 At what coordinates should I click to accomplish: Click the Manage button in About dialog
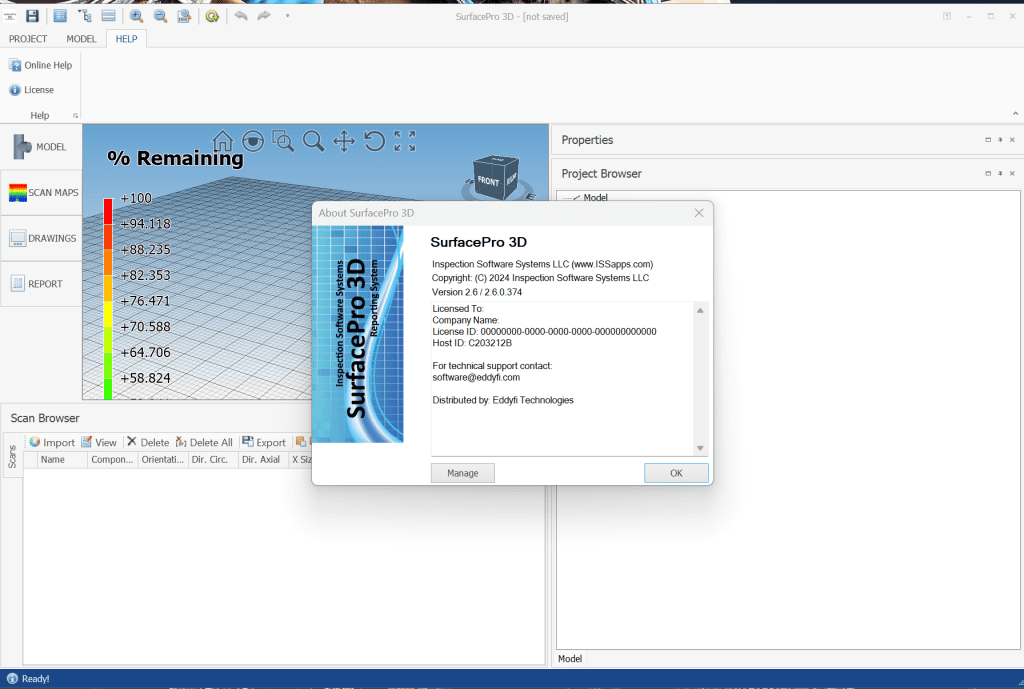pyautogui.click(x=462, y=473)
